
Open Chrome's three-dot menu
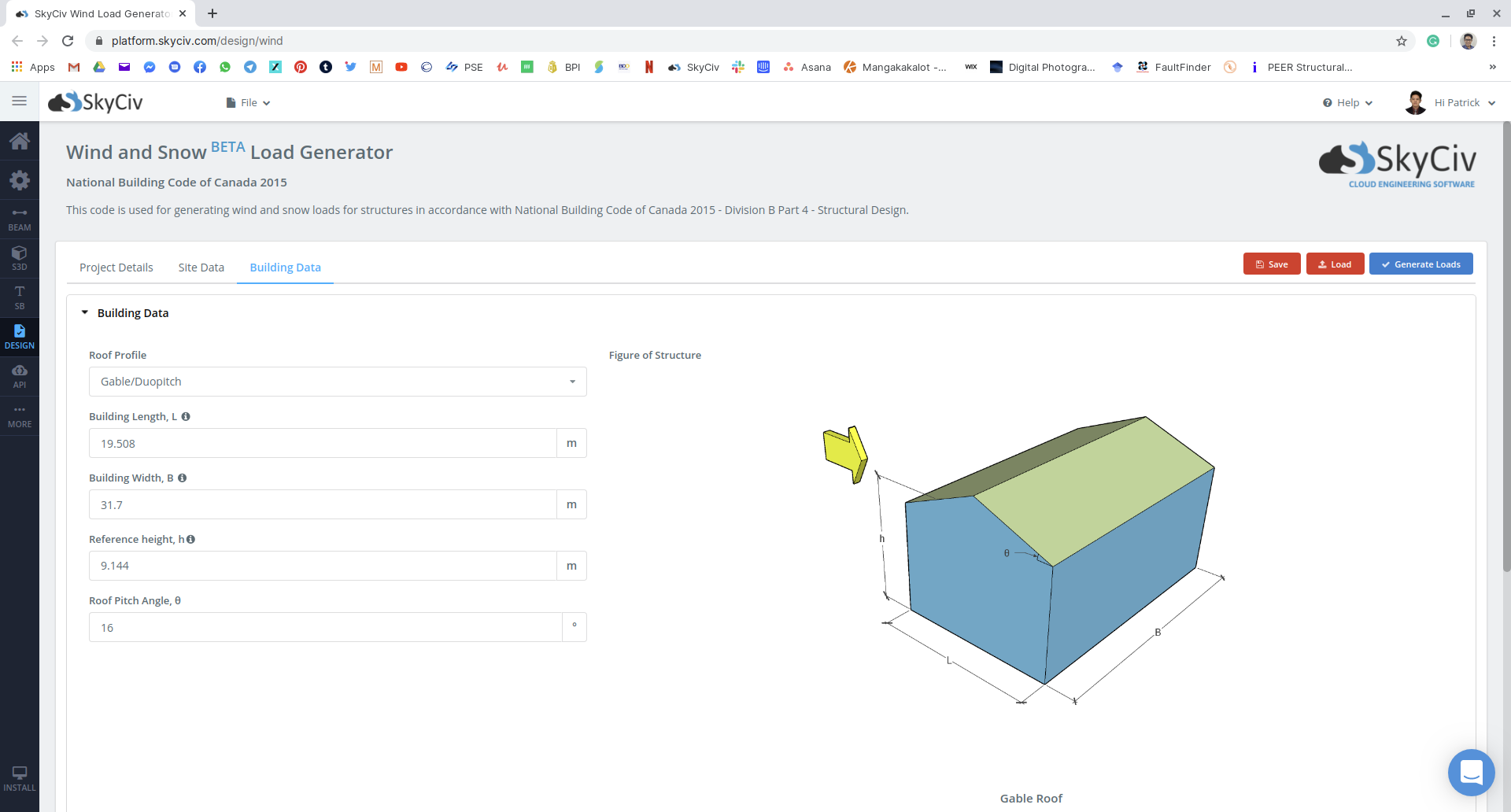point(1494,41)
